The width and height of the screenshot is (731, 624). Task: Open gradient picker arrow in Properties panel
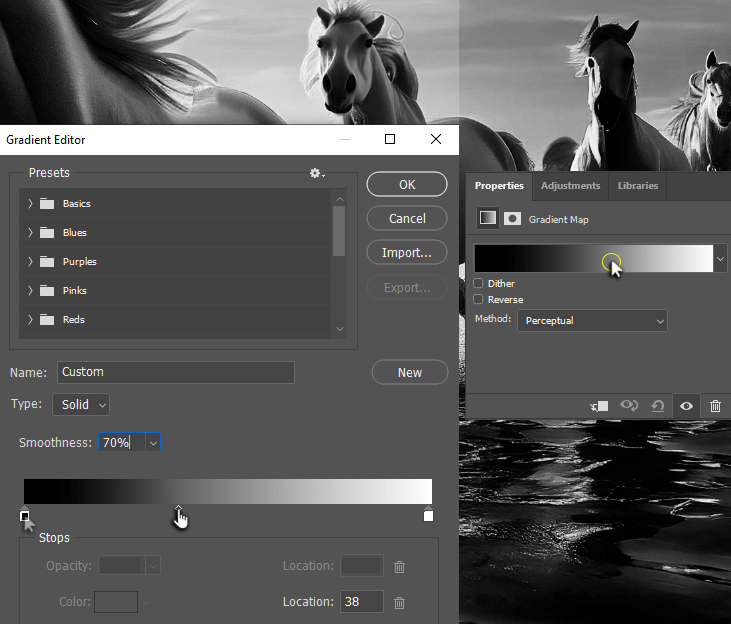(x=720, y=258)
